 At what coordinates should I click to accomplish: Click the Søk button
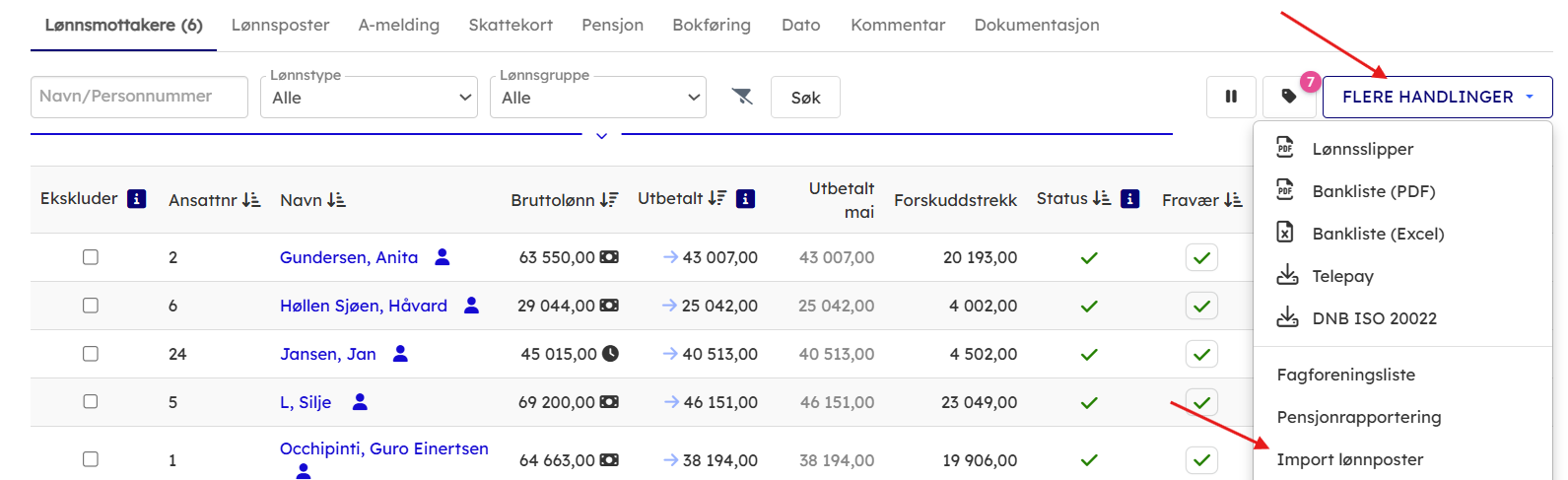tap(805, 98)
